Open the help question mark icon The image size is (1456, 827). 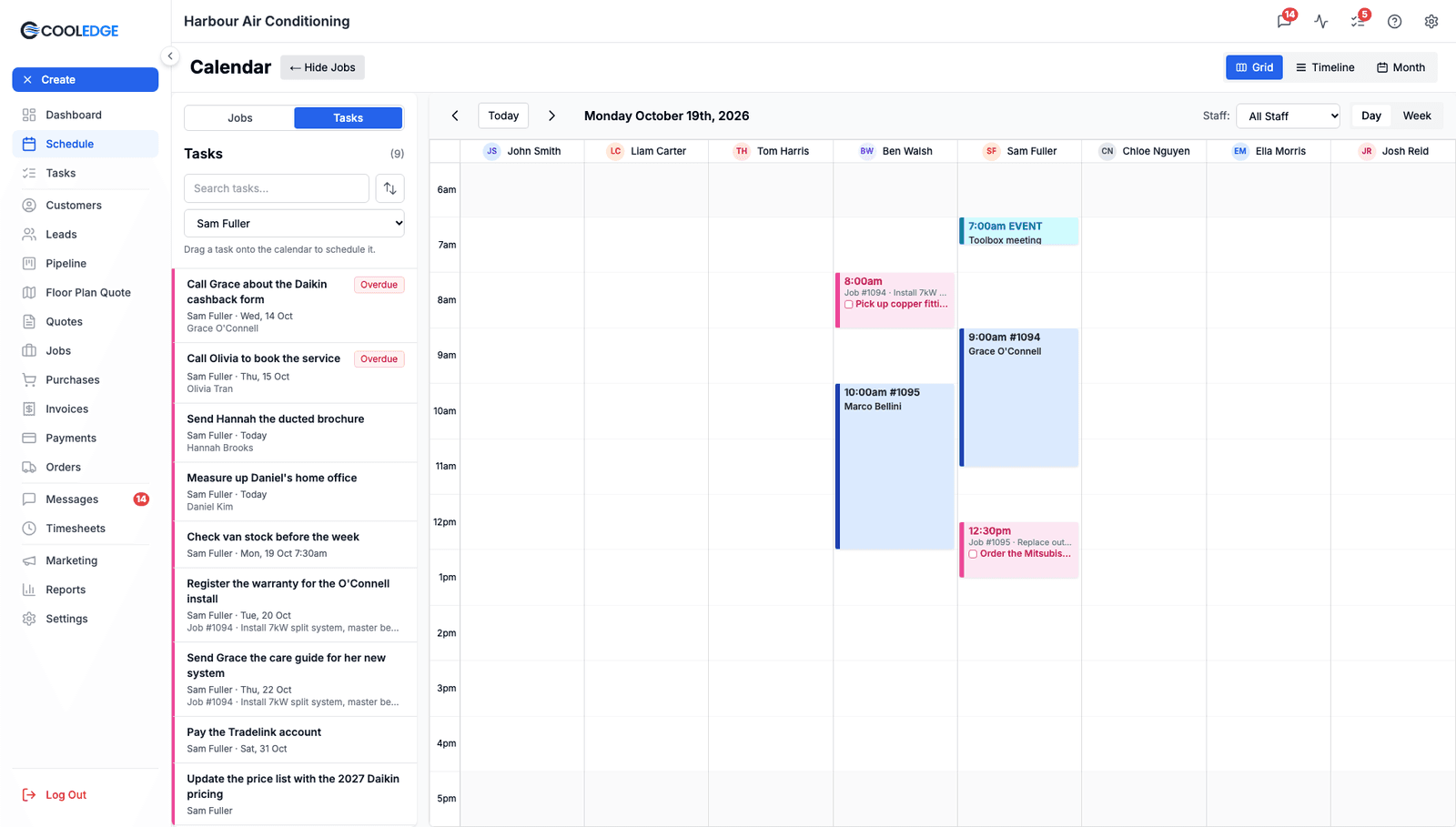1394,21
